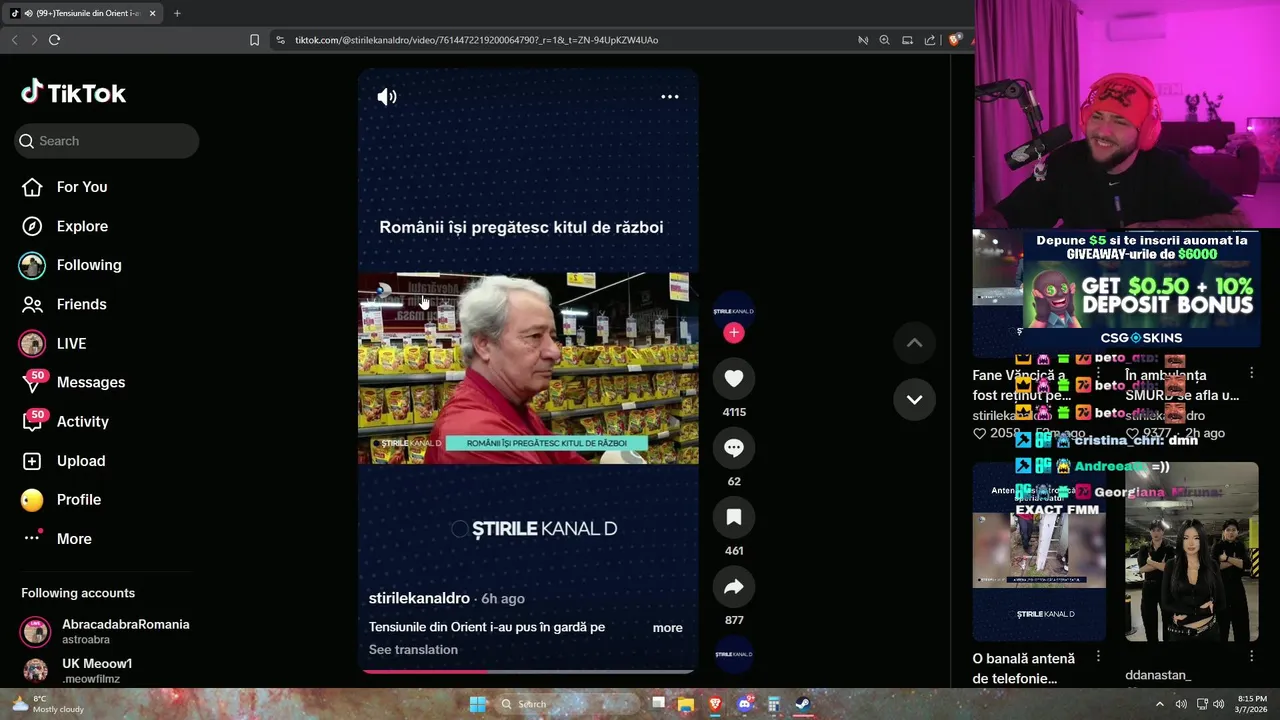Open File Explorer from the taskbar
Screen dimensions: 1280x720
tap(686, 704)
